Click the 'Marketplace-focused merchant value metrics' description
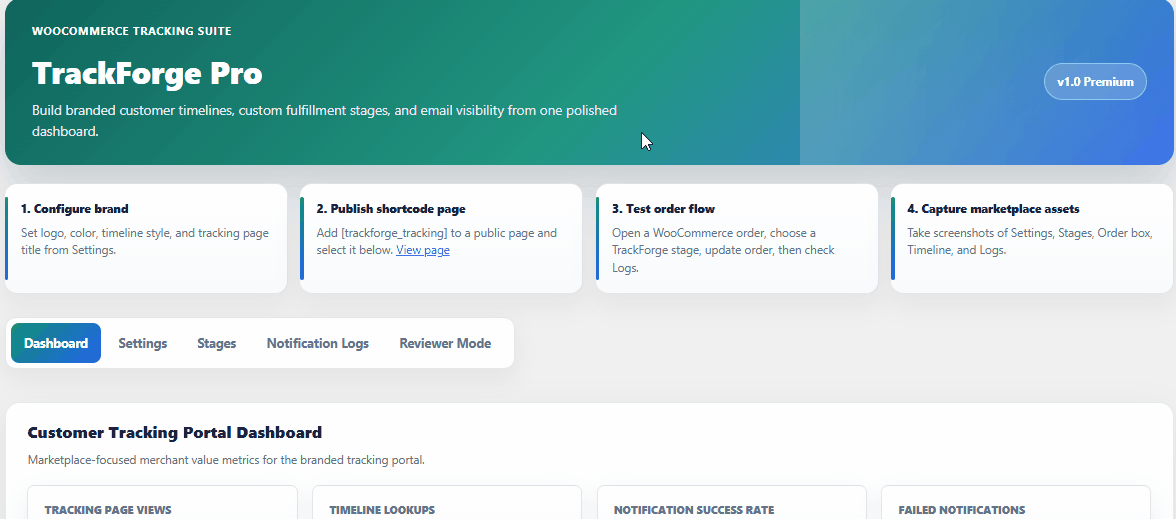Viewport: 1176px width, 519px height. [226, 460]
